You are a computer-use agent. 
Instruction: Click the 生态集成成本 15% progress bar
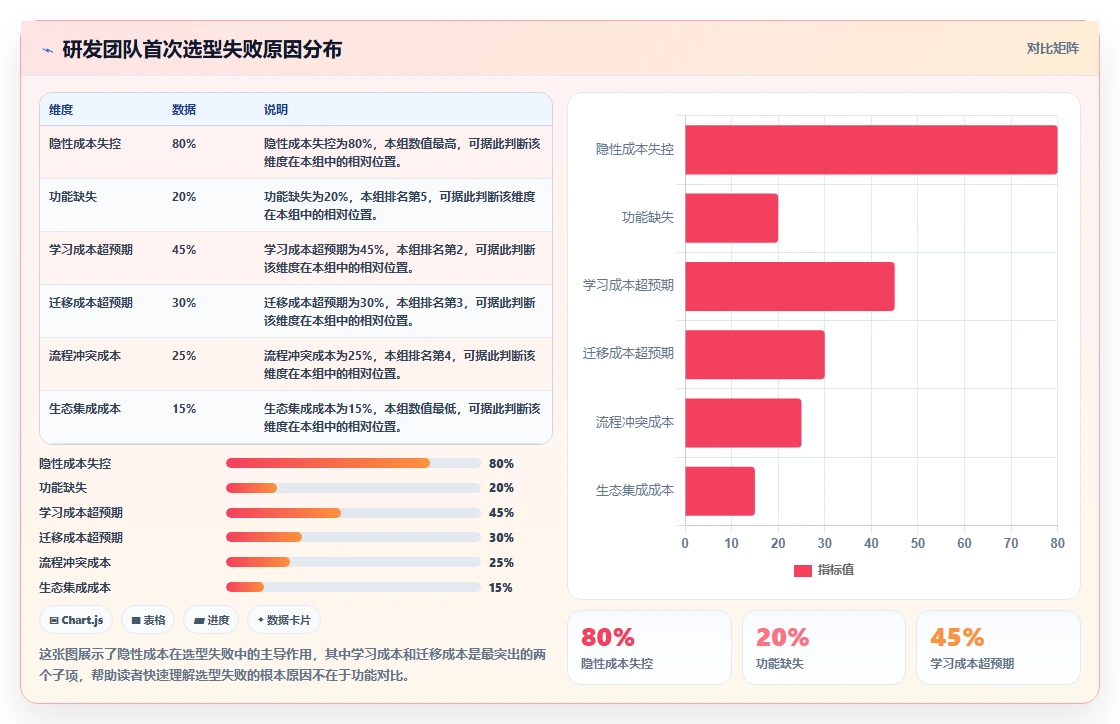pos(353,587)
